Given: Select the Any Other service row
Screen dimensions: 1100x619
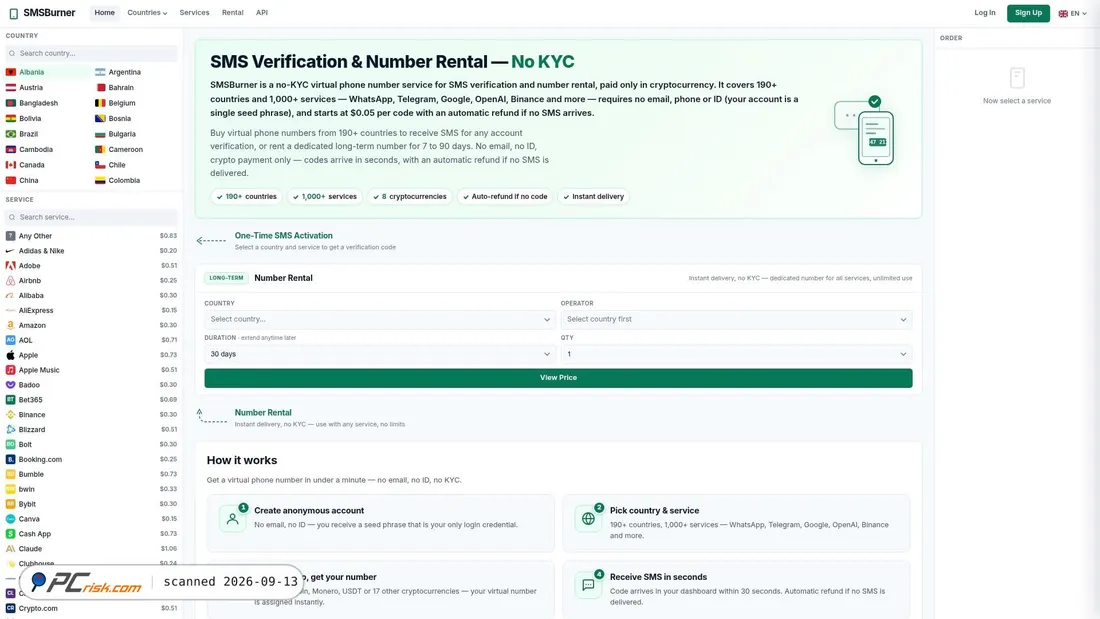Looking at the screenshot, I should tap(91, 236).
